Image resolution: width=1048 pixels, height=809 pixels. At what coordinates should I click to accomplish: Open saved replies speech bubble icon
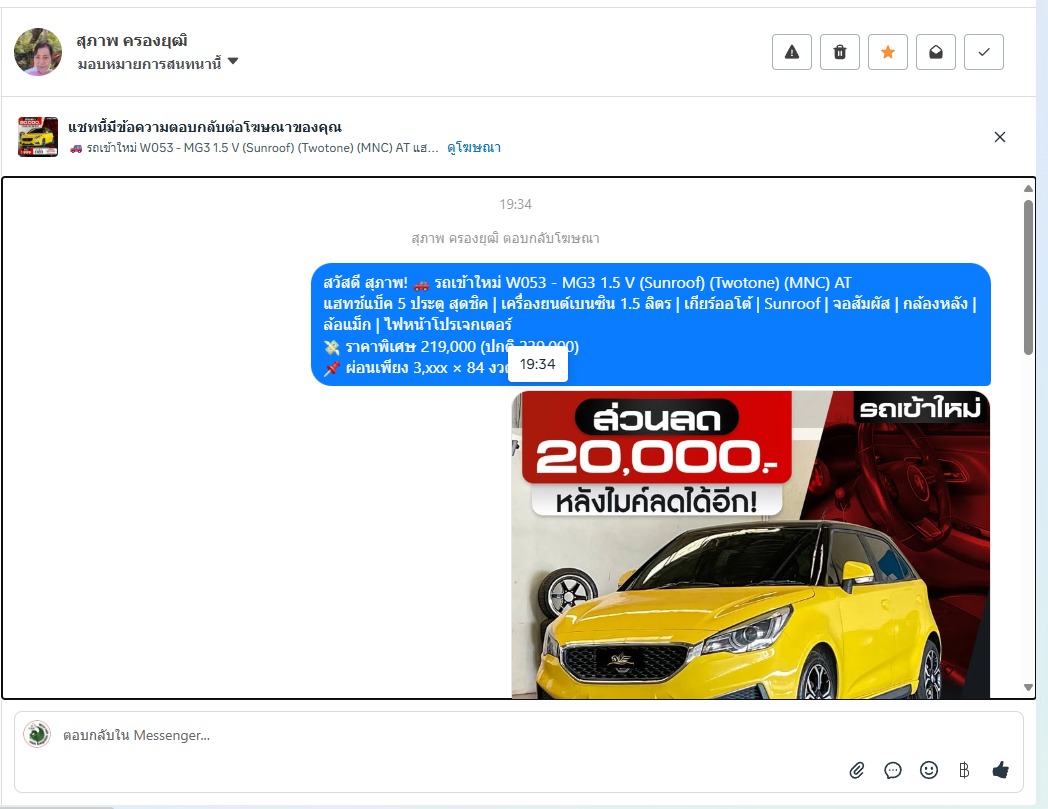[893, 770]
